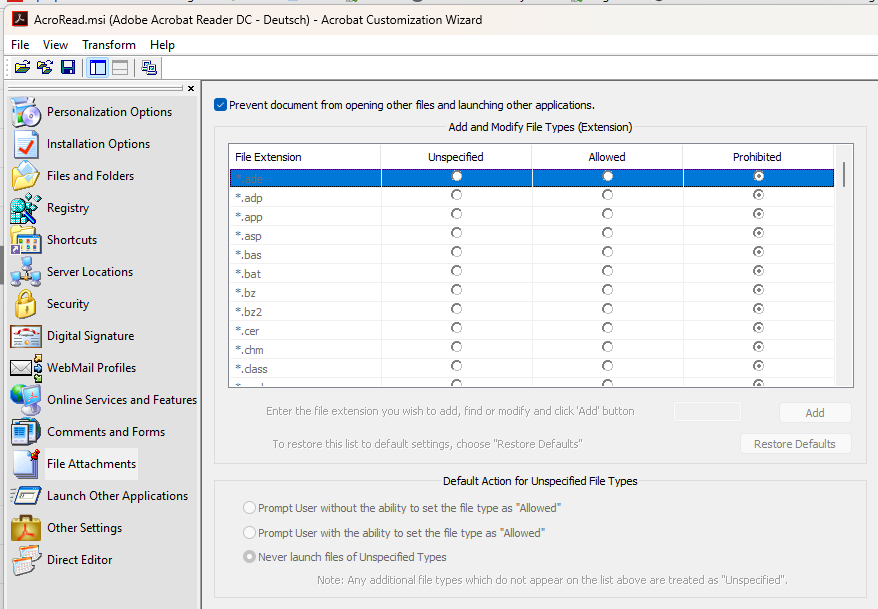
Task: Go to the Registry section
Action: coord(68,208)
